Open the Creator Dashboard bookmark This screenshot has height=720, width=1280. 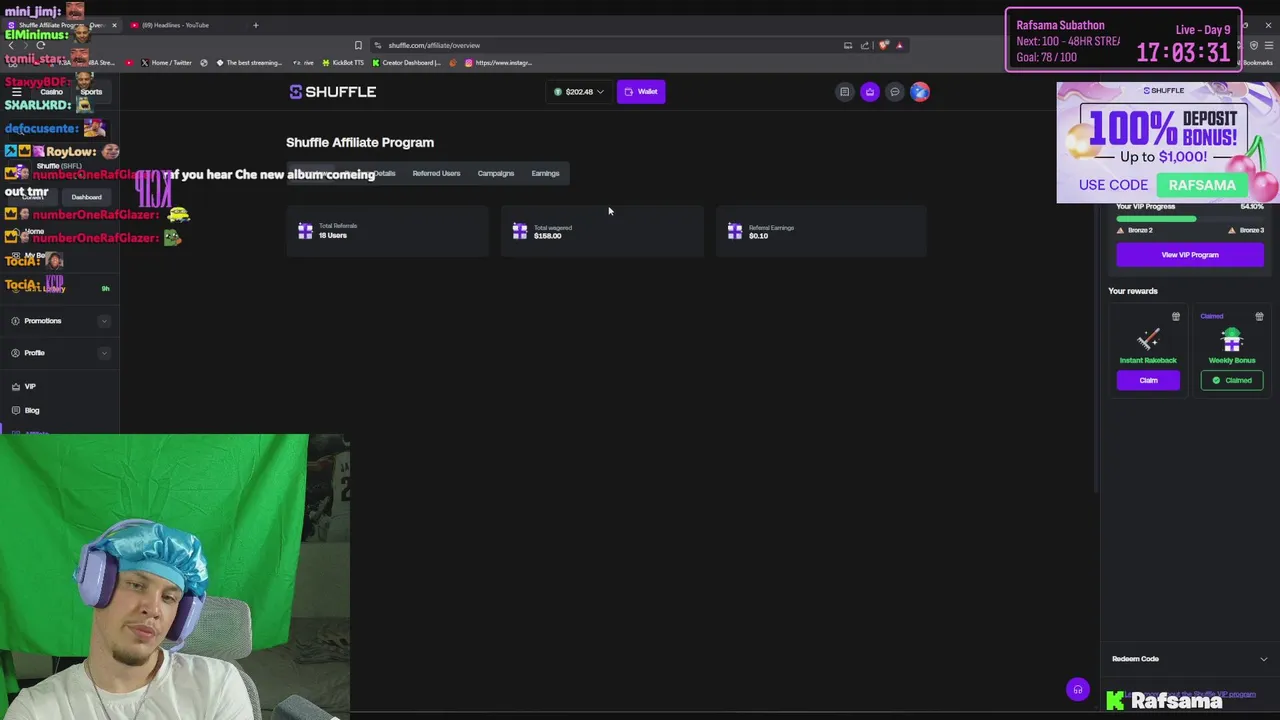click(x=406, y=63)
